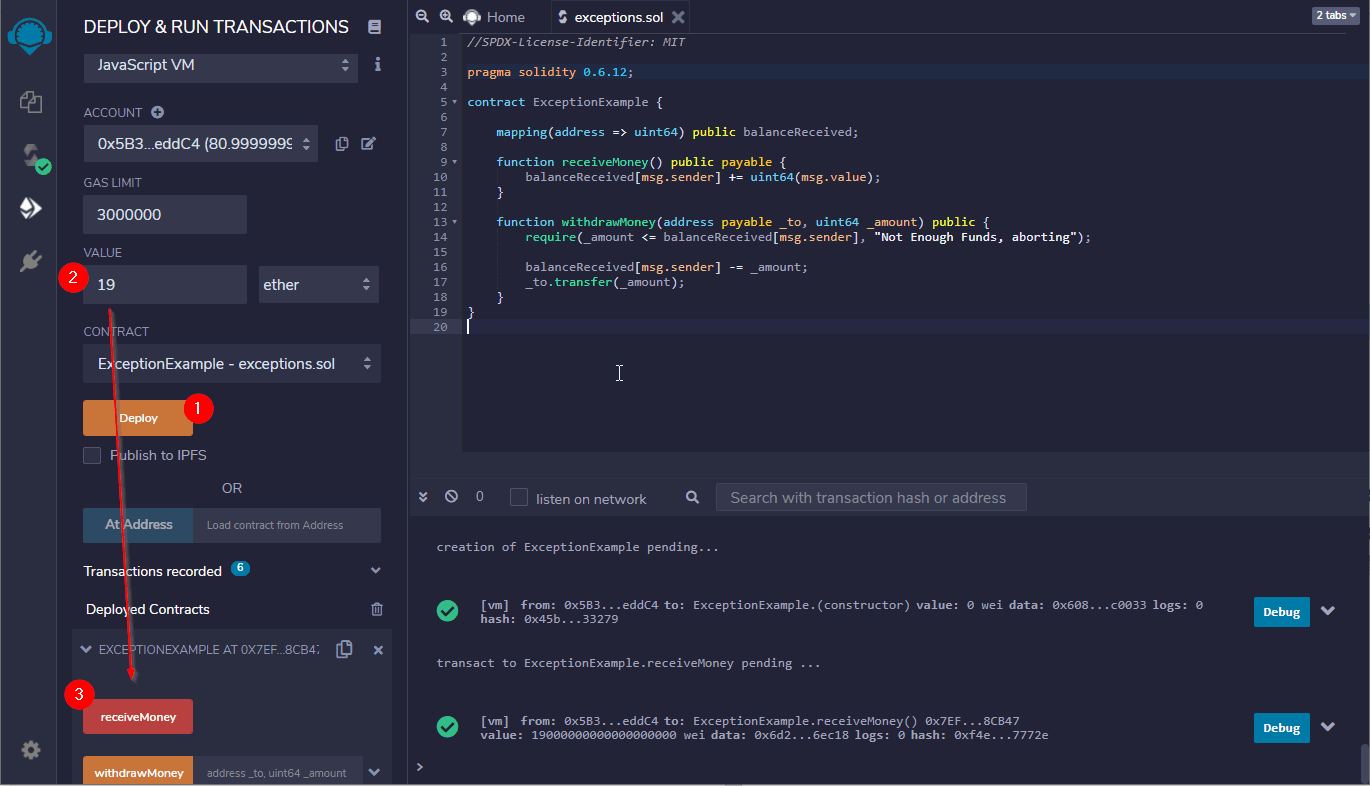Viewport: 1370px width, 786px height.
Task: Close exceptions.sol tab x
Action: pyautogui.click(x=678, y=17)
